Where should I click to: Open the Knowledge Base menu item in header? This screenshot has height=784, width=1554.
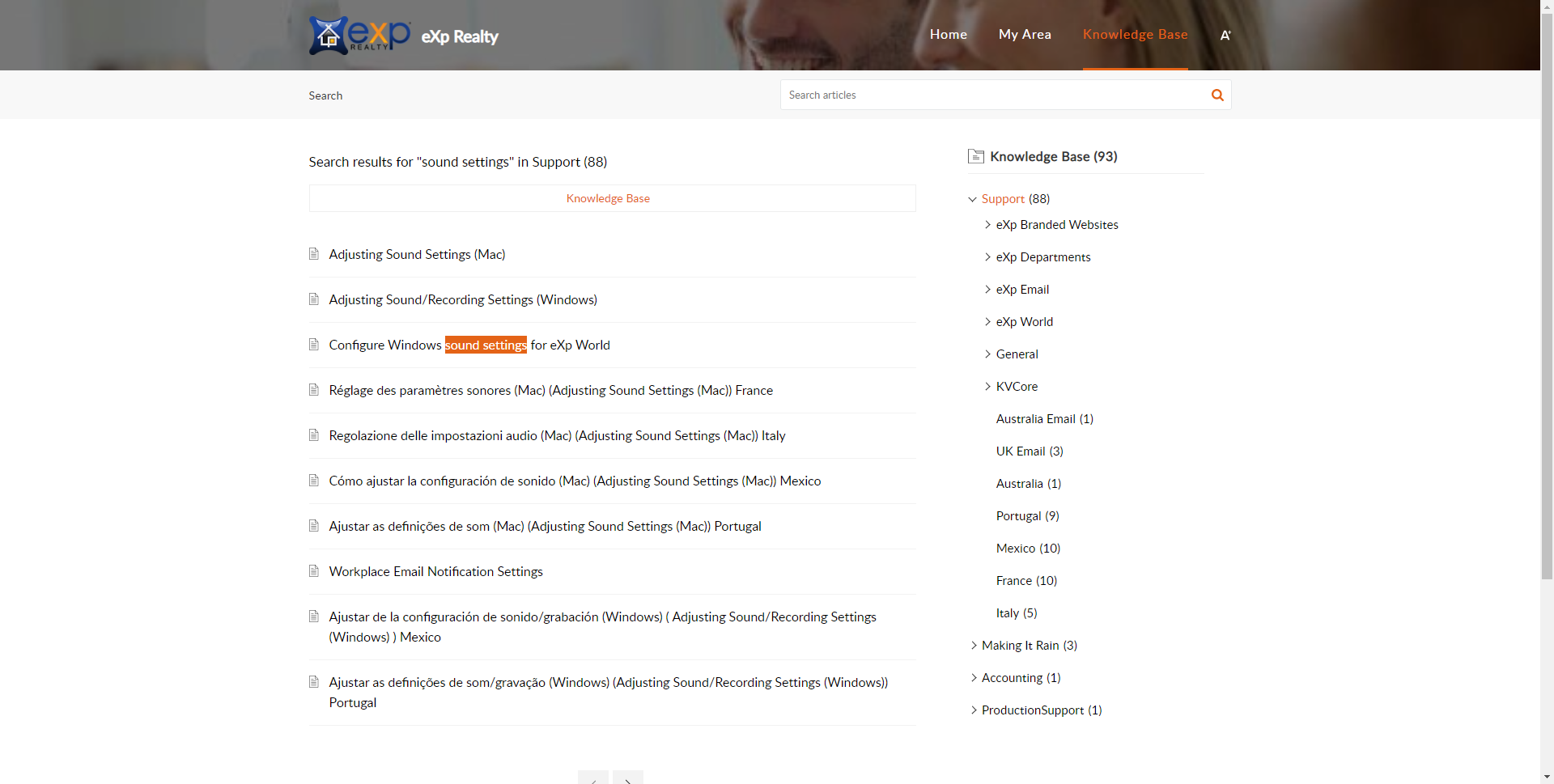(x=1136, y=34)
